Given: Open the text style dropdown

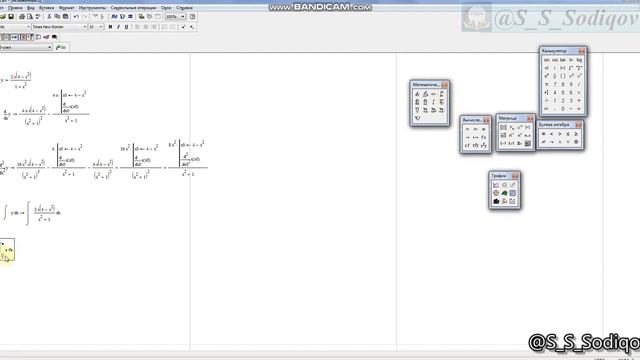Looking at the screenshot, I should point(28,27).
